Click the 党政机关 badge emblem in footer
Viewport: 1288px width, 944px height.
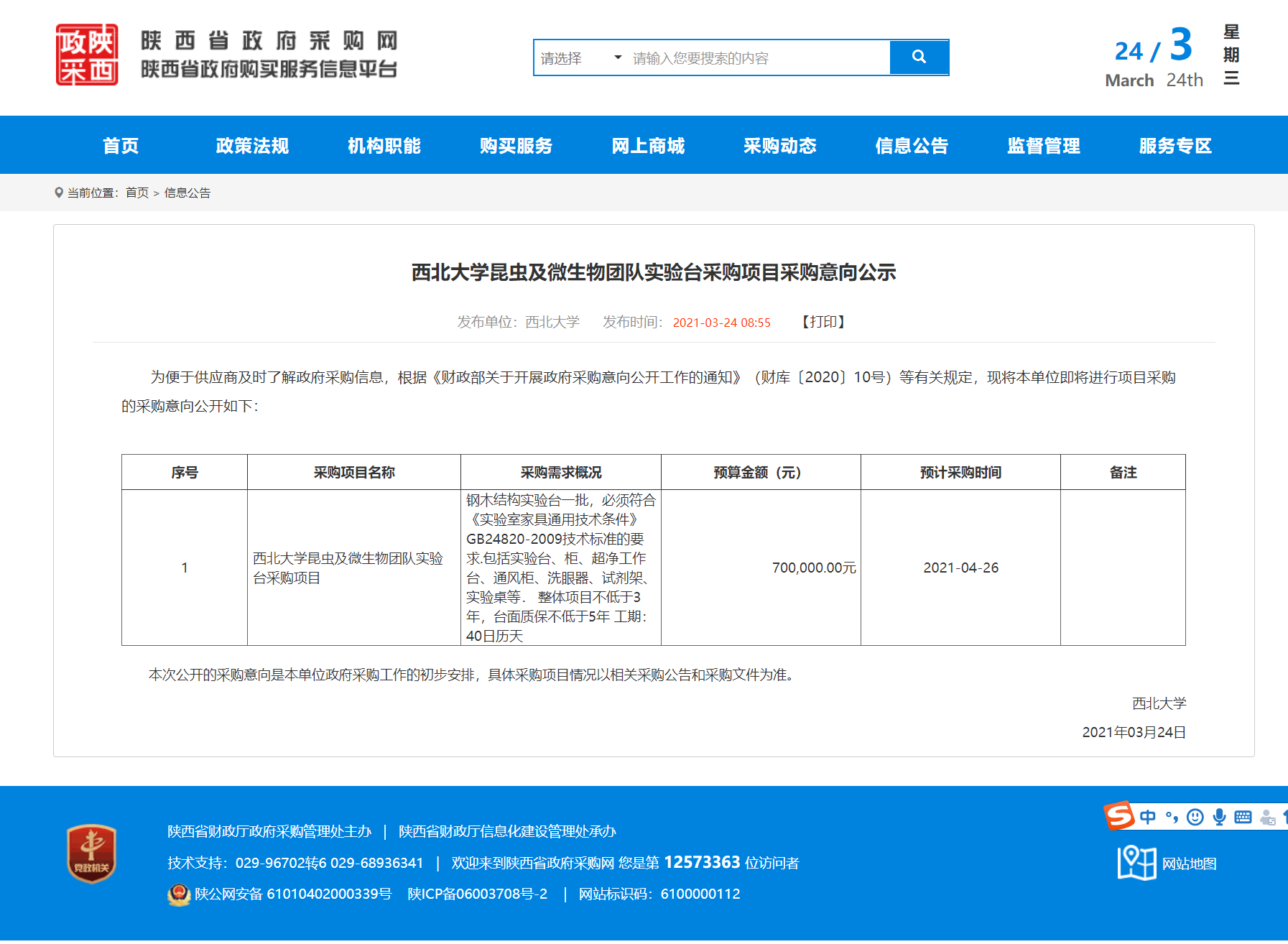[91, 853]
